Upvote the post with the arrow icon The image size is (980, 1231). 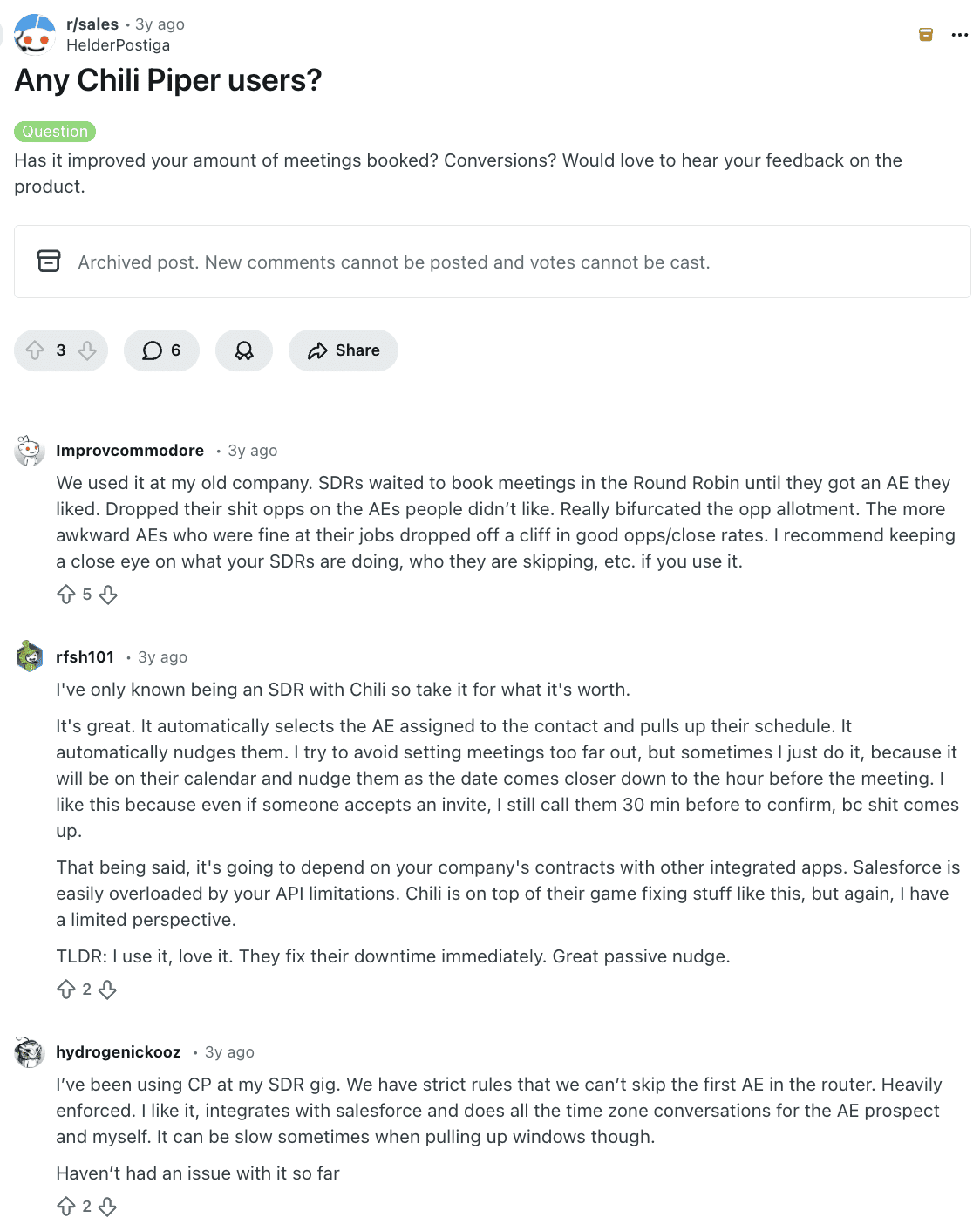click(35, 350)
